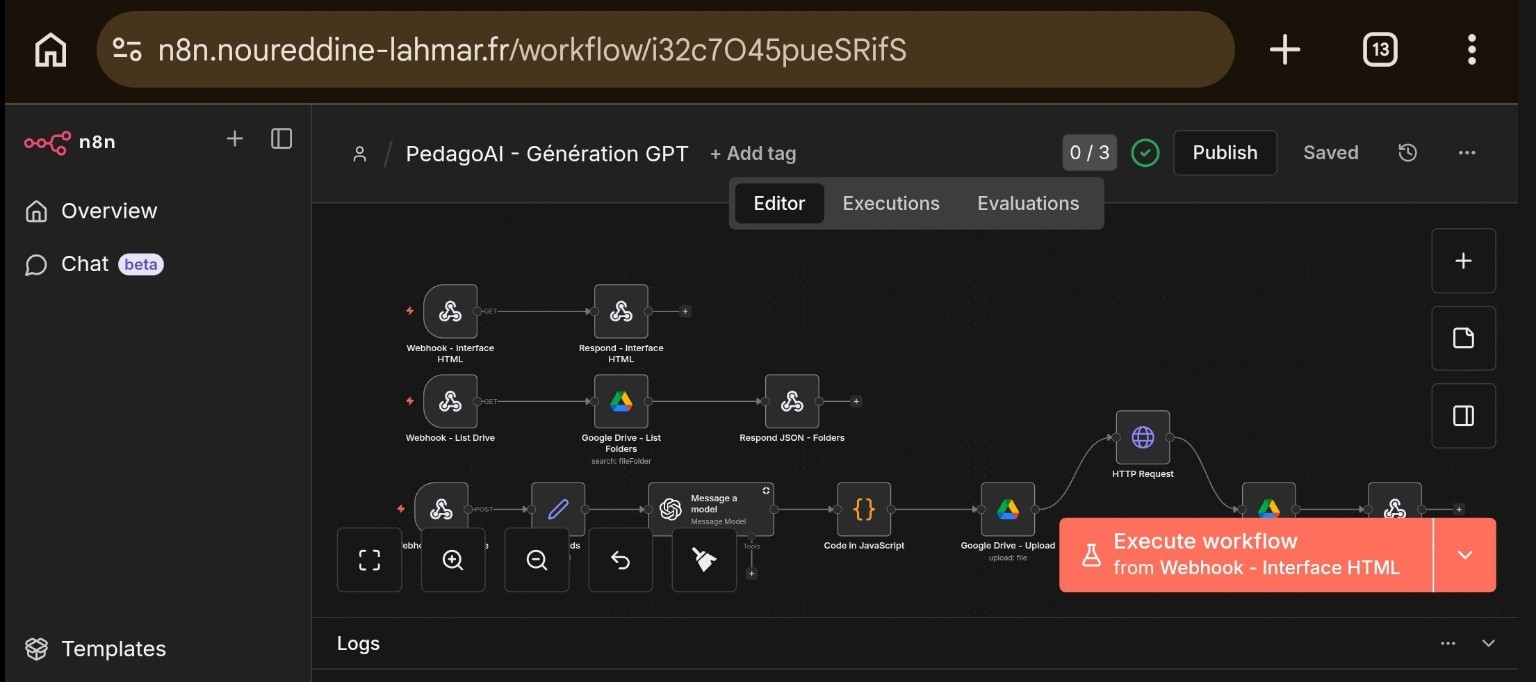Click the Webhook - List Drive trigger bolt

pos(410,401)
